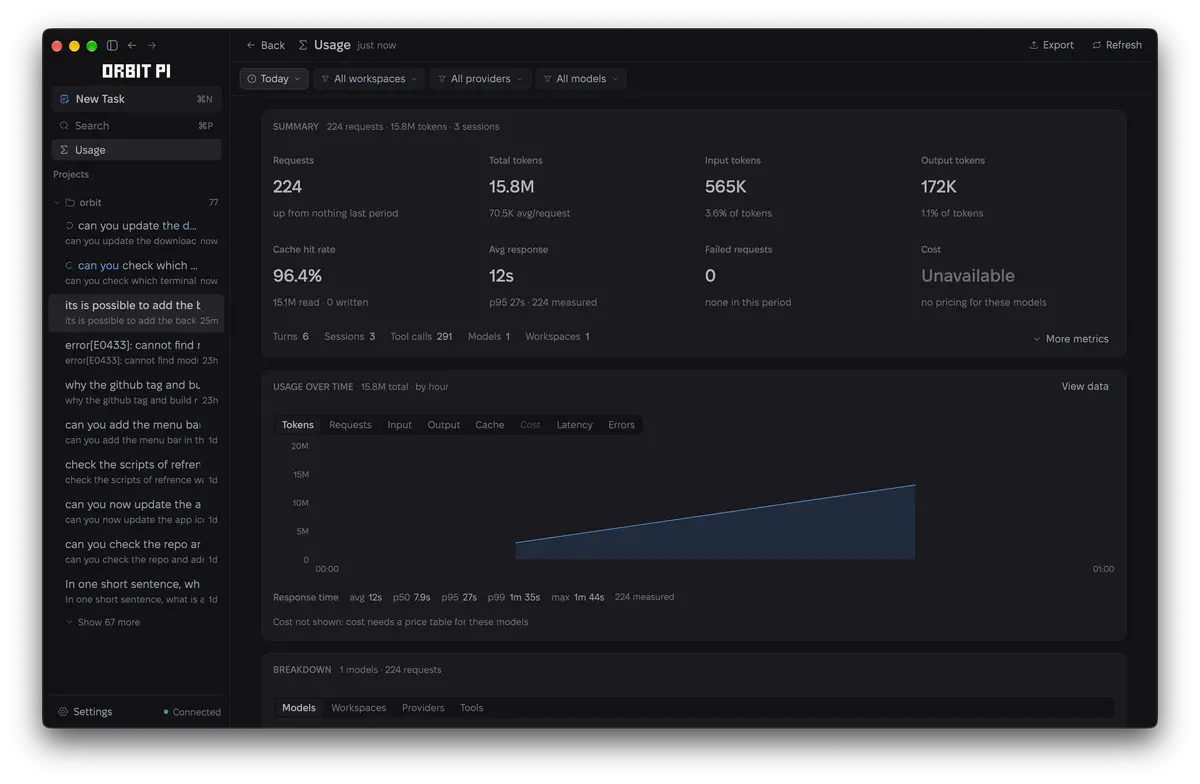Click the history back arrow beside sidebar toggle
The width and height of the screenshot is (1200, 784).
[x=132, y=45]
